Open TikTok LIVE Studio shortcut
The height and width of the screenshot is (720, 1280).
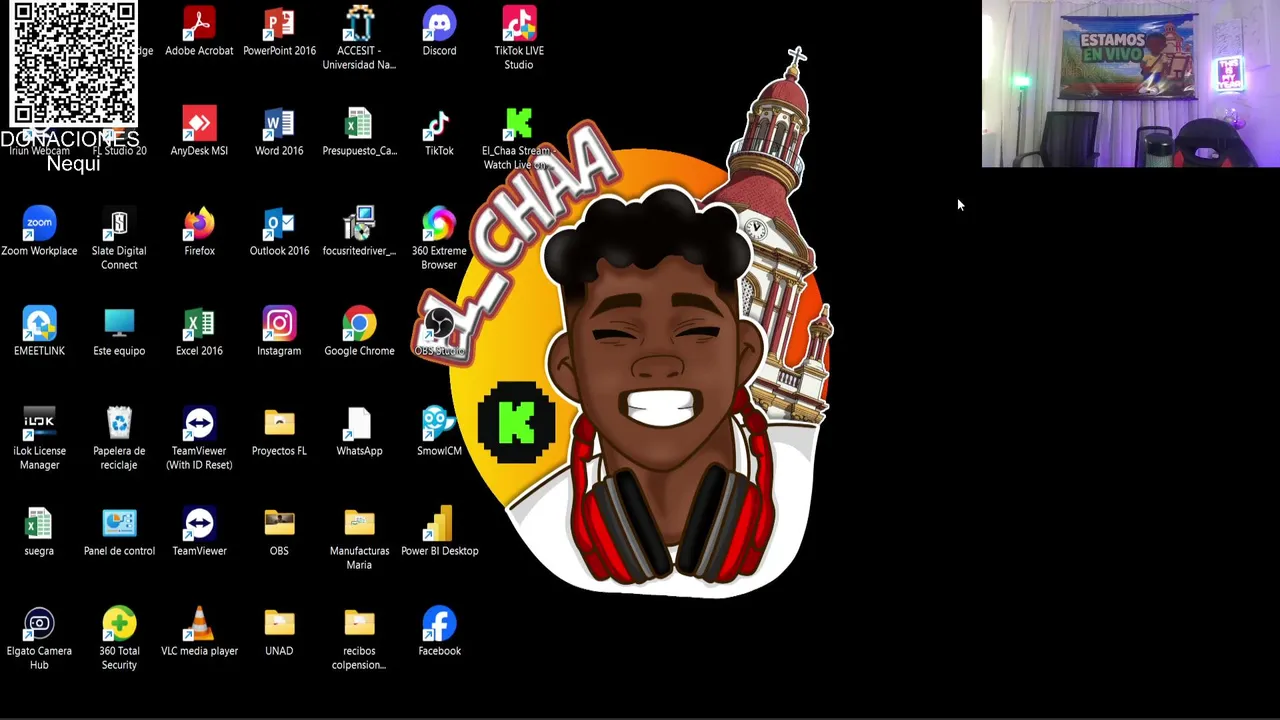click(518, 39)
